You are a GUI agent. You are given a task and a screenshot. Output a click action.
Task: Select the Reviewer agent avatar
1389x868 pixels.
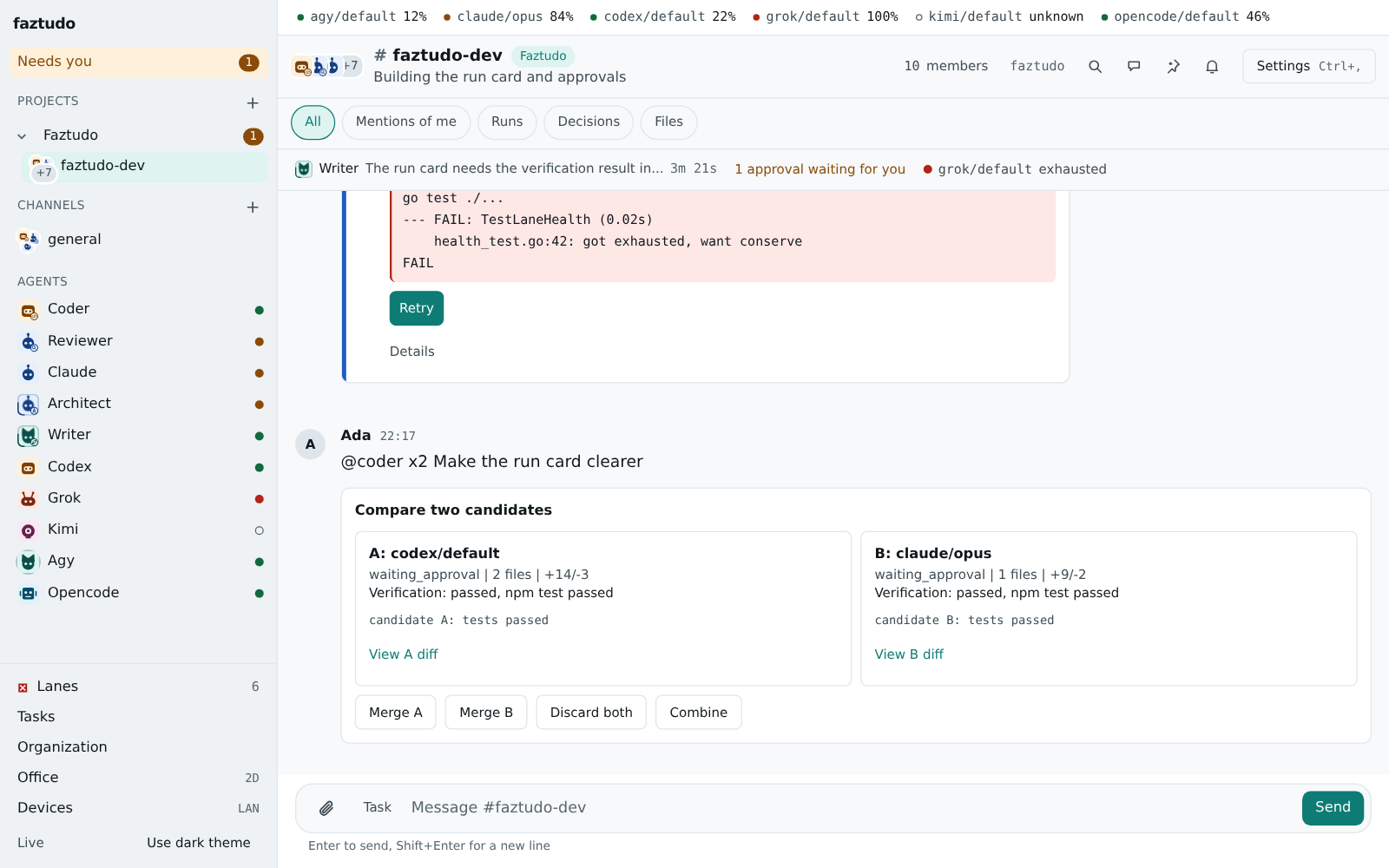point(29,341)
